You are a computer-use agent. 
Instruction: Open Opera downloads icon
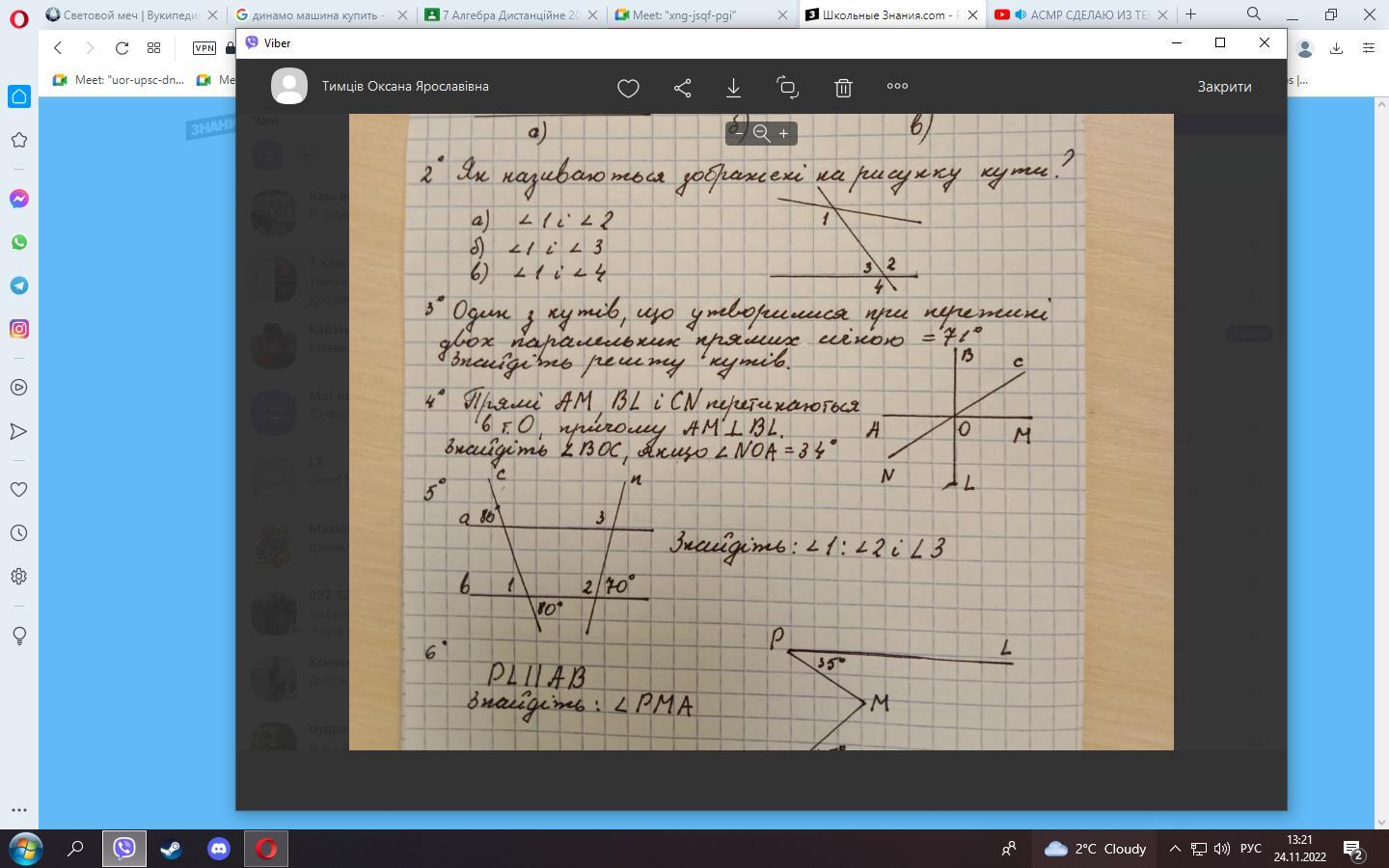point(1336,48)
